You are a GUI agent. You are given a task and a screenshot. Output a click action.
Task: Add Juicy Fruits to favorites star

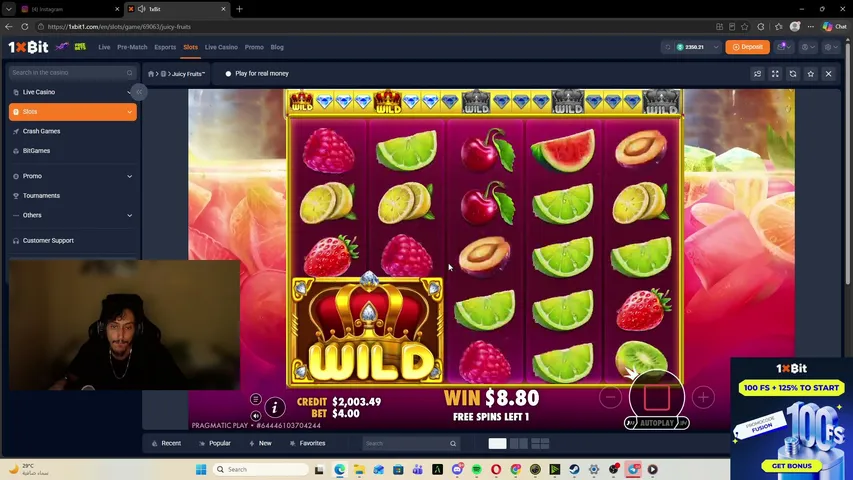811,73
